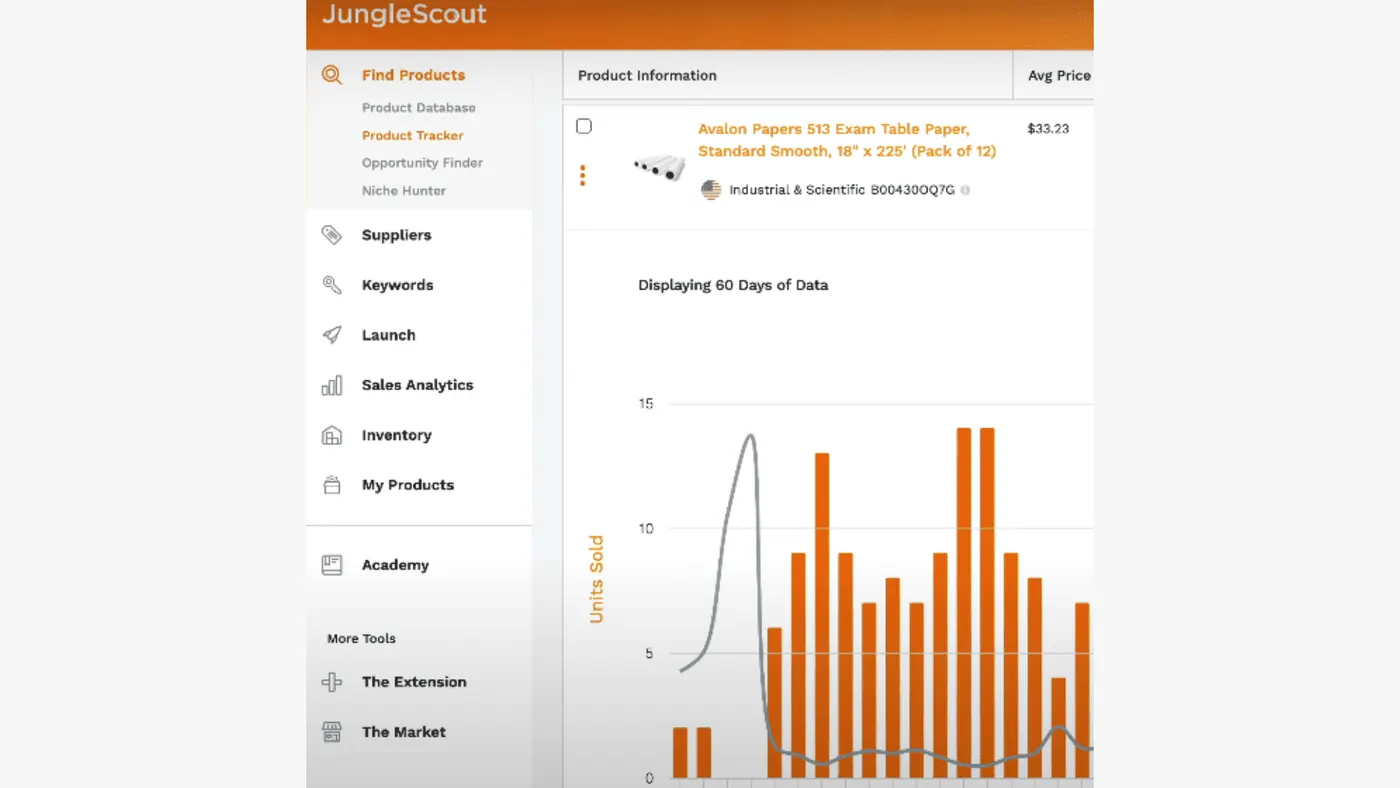Click the Avg Price column header
Viewport: 1400px width, 788px height.
coord(1059,75)
